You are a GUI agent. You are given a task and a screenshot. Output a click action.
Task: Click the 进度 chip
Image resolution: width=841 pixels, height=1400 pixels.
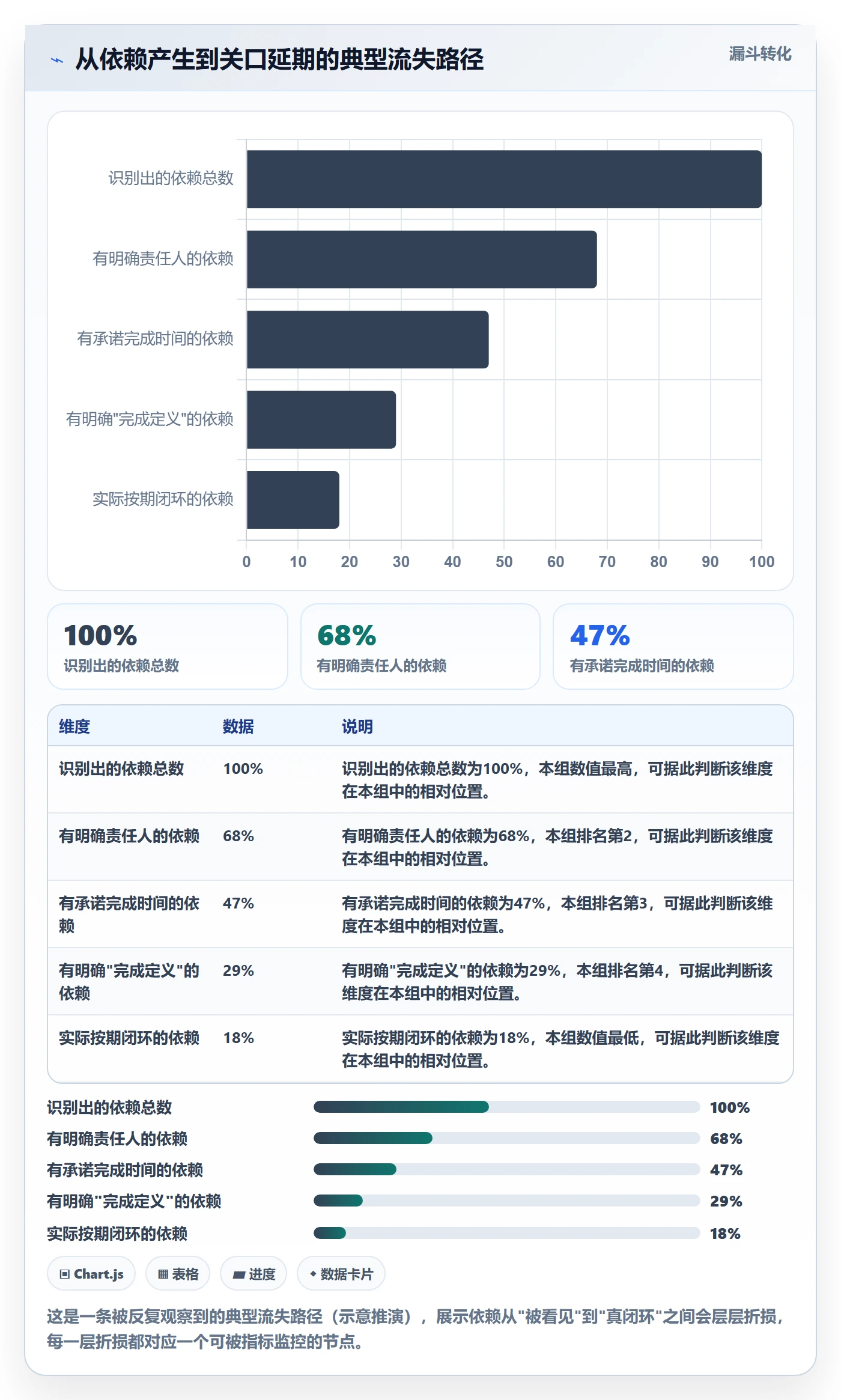(x=254, y=1273)
